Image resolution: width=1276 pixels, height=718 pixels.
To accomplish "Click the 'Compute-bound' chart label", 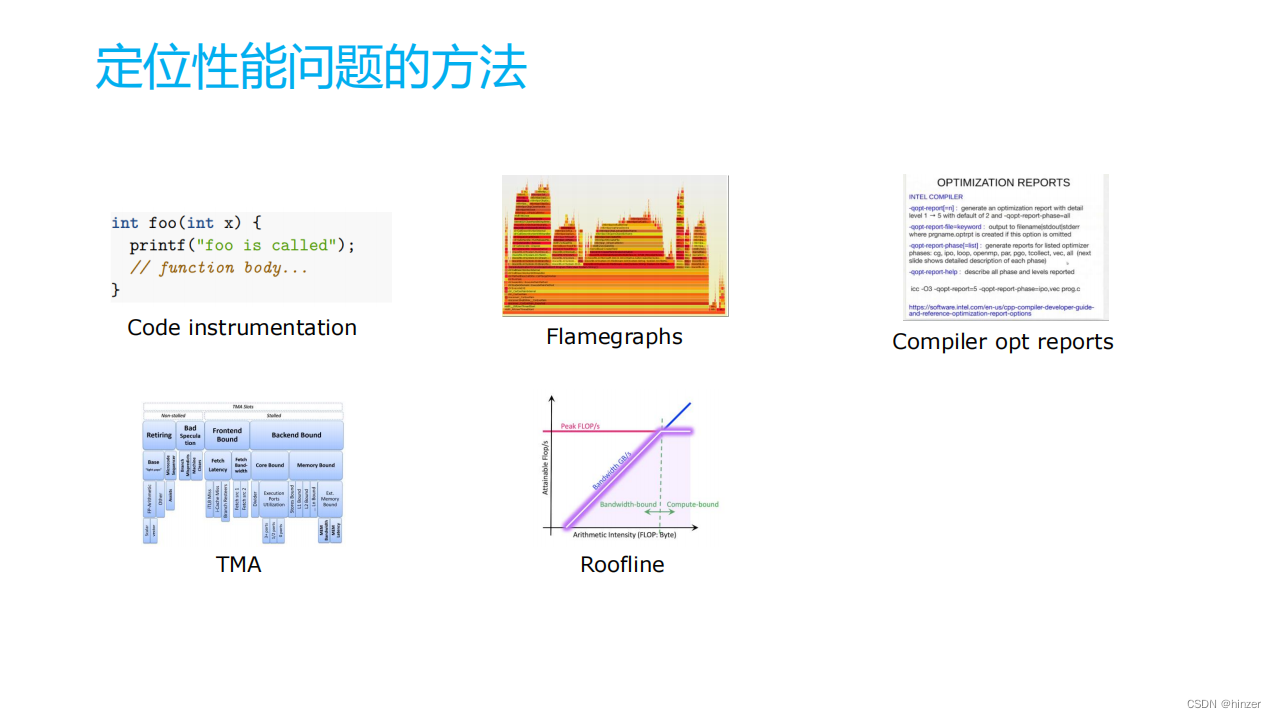I will [693, 504].
